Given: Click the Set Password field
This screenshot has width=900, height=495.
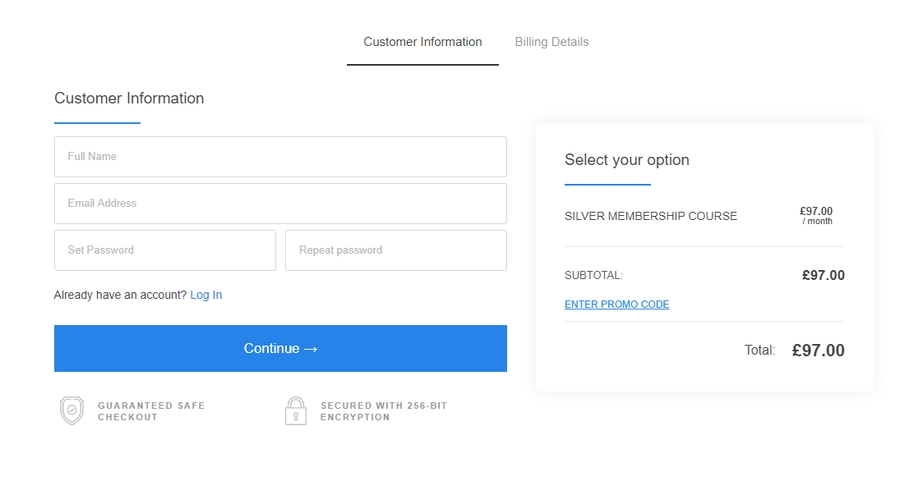Looking at the screenshot, I should (x=164, y=250).
